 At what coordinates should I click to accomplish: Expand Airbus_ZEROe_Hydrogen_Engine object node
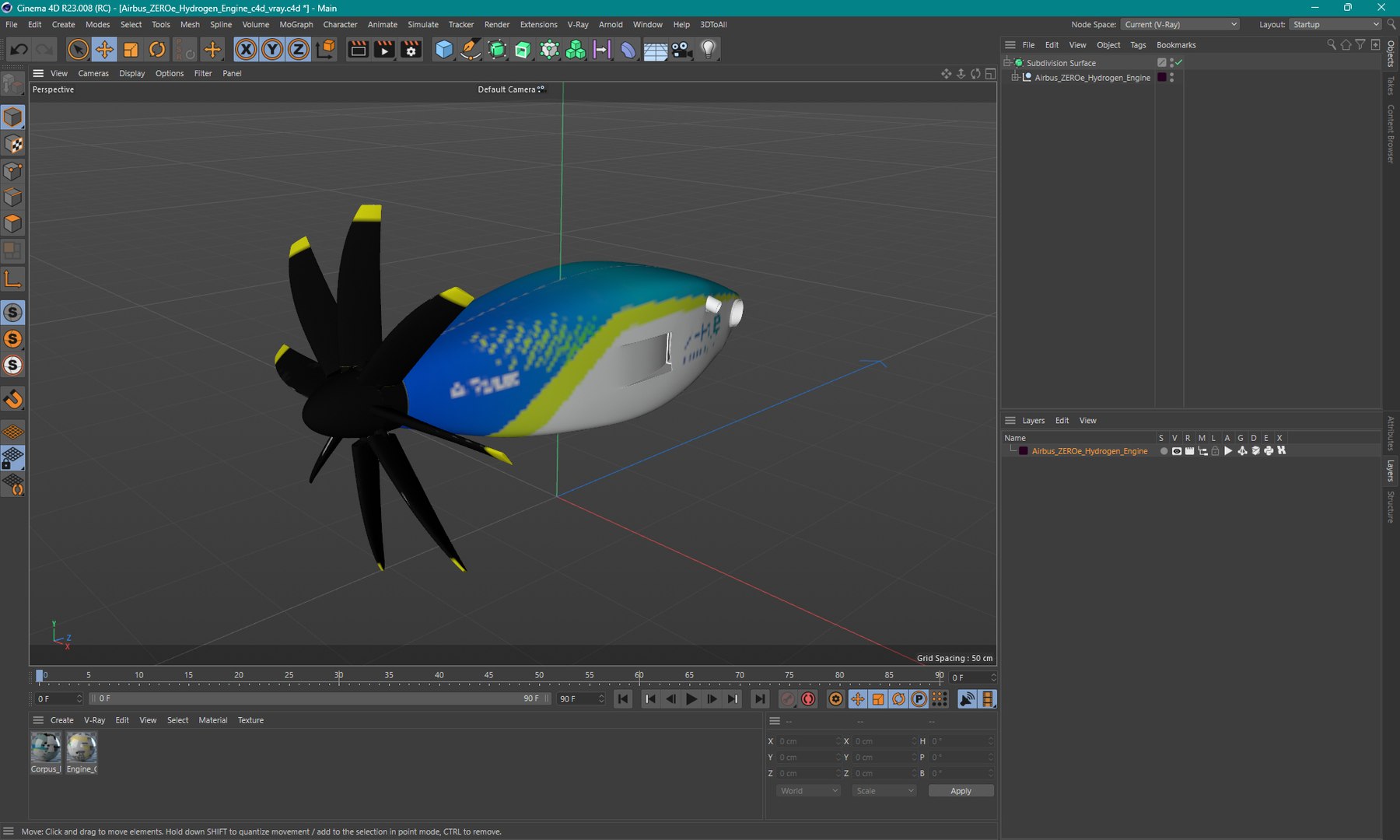click(x=1014, y=78)
